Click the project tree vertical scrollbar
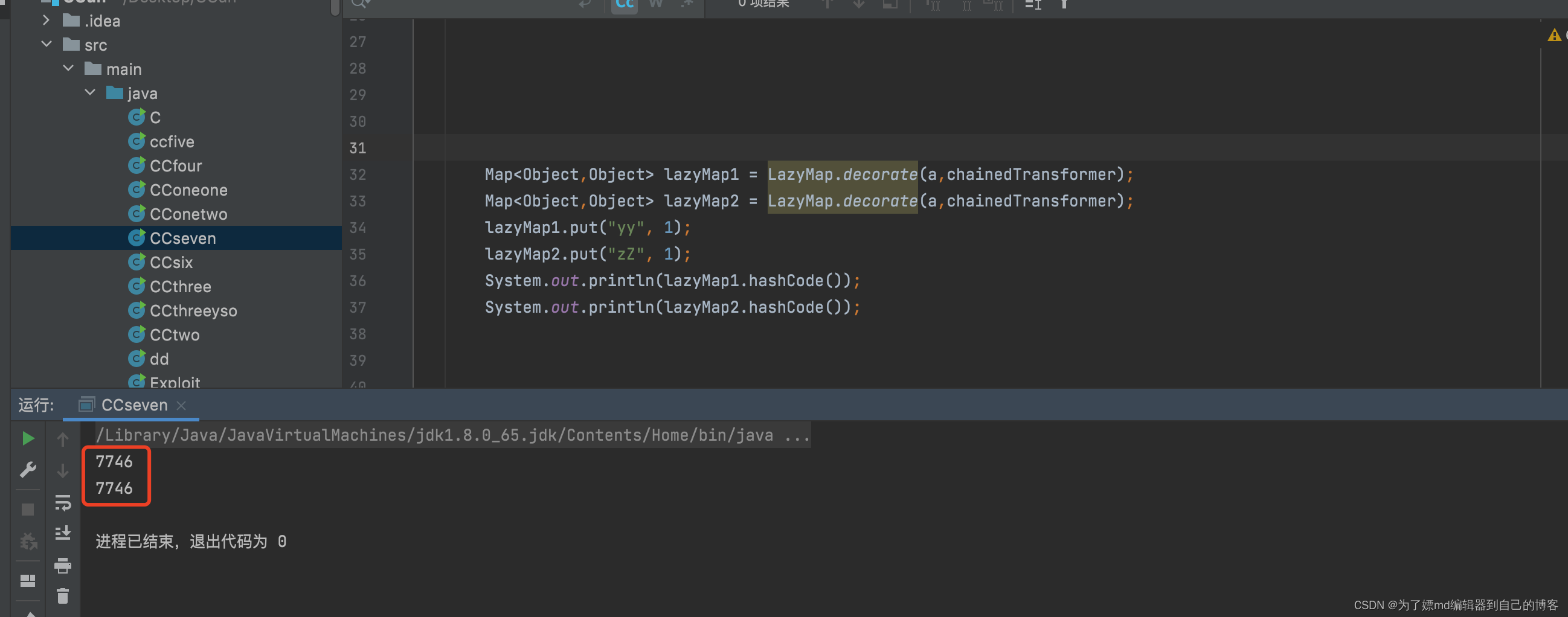 [335, 7]
